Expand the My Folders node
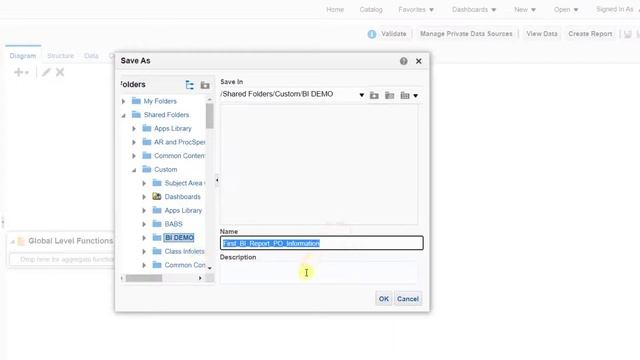The height and width of the screenshot is (360, 640). click(x=123, y=101)
